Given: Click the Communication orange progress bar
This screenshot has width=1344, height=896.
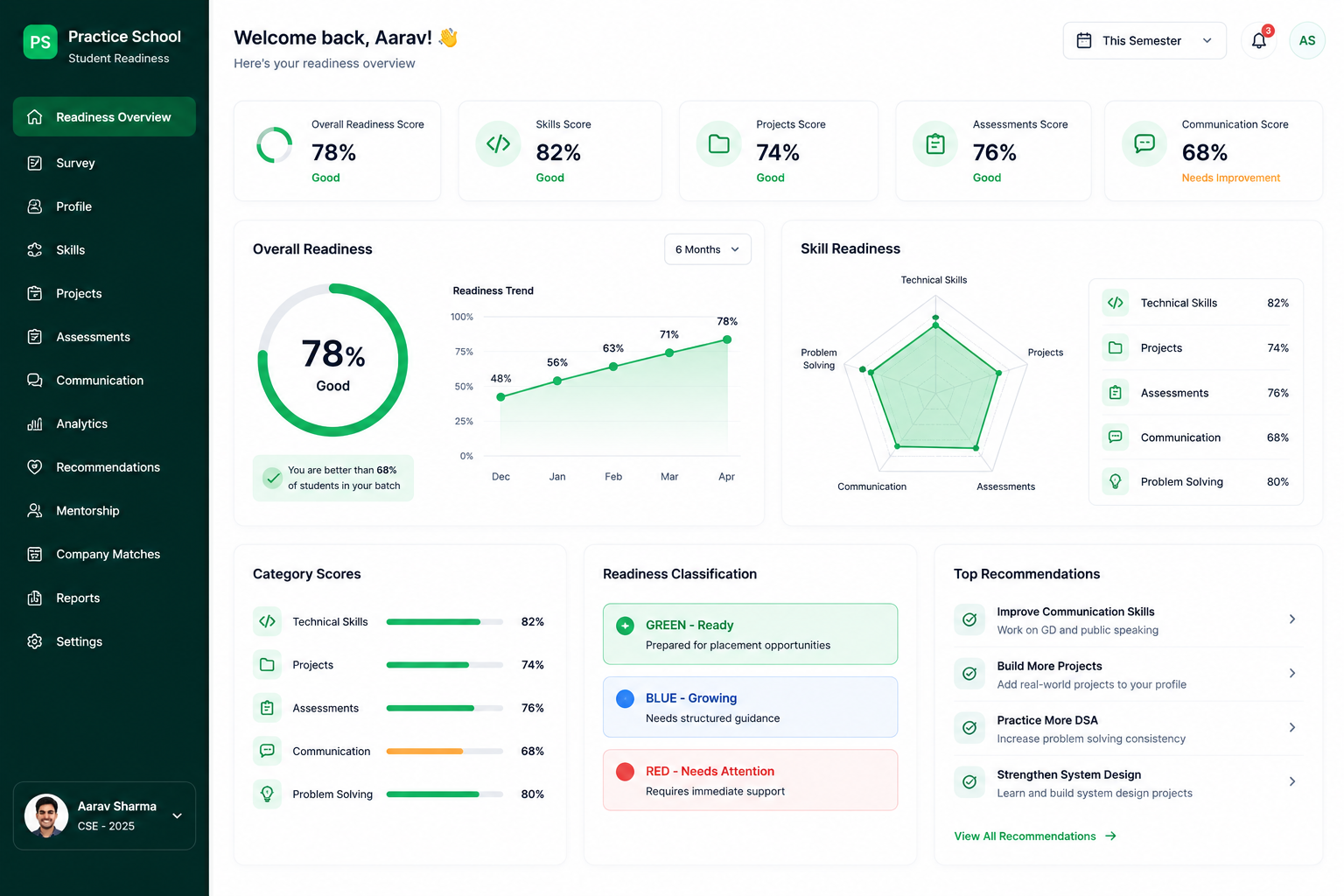Looking at the screenshot, I should [424, 752].
